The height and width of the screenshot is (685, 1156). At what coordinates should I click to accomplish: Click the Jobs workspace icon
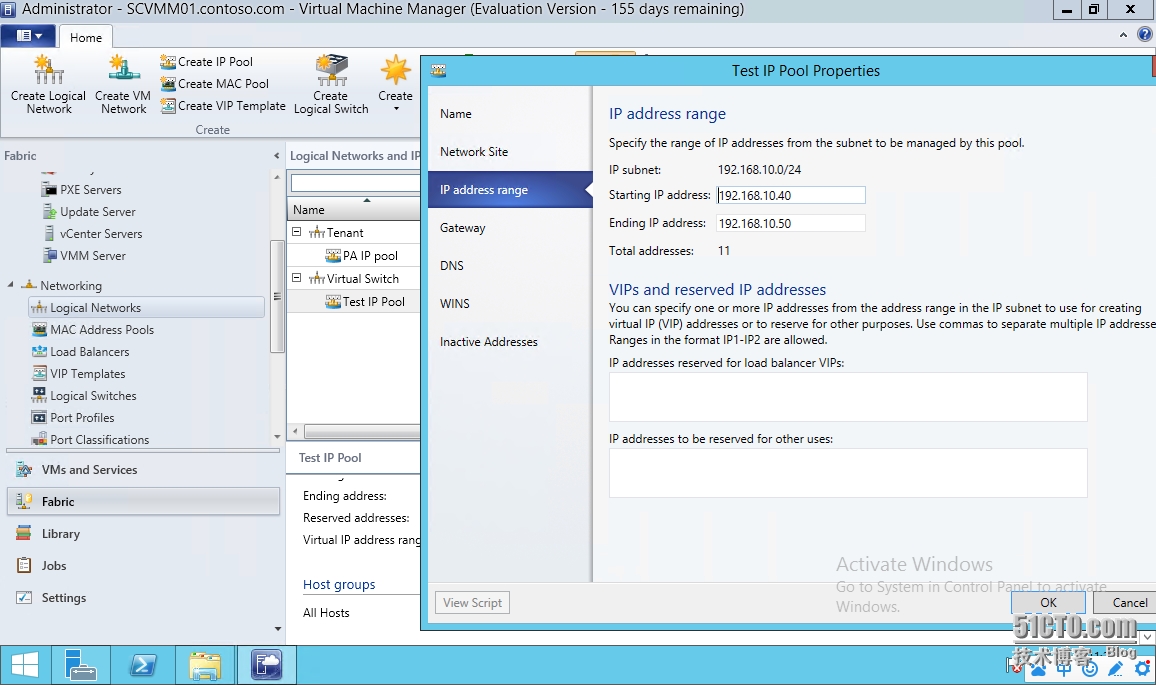(24, 566)
